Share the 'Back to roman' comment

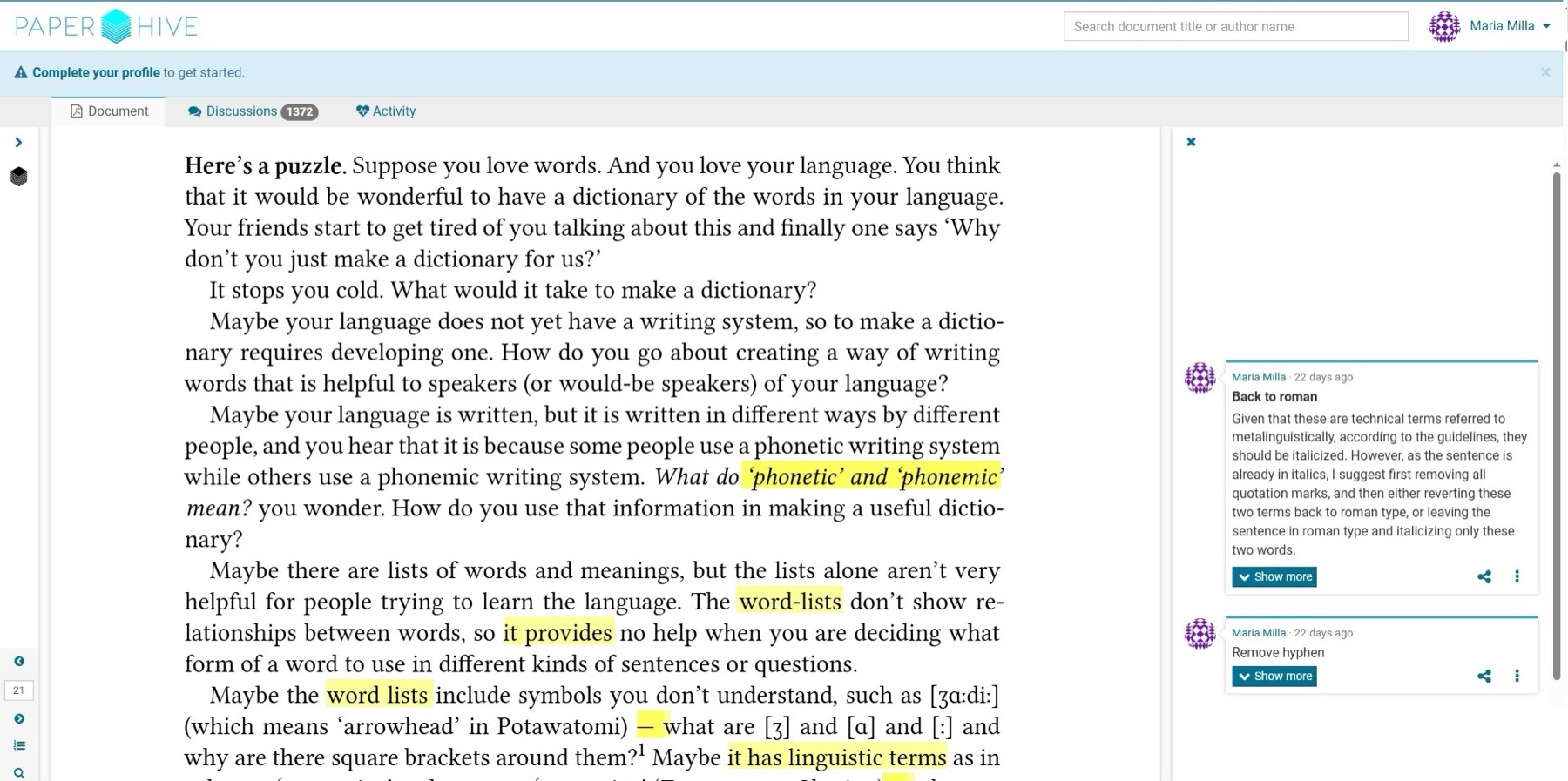(x=1484, y=577)
